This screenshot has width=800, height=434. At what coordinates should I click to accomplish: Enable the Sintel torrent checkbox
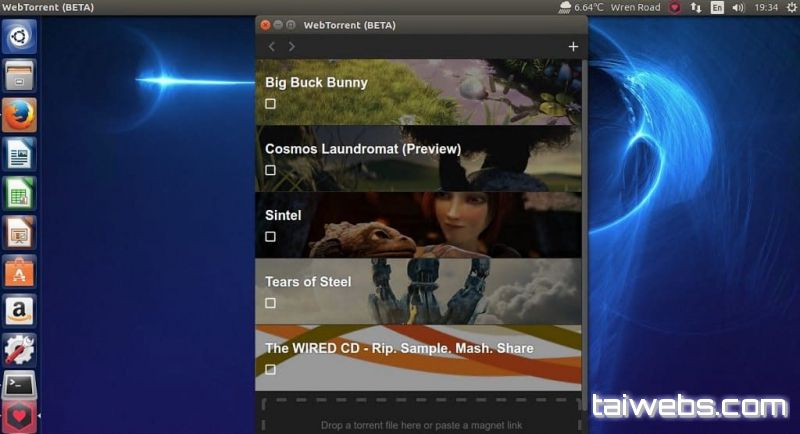tap(271, 237)
